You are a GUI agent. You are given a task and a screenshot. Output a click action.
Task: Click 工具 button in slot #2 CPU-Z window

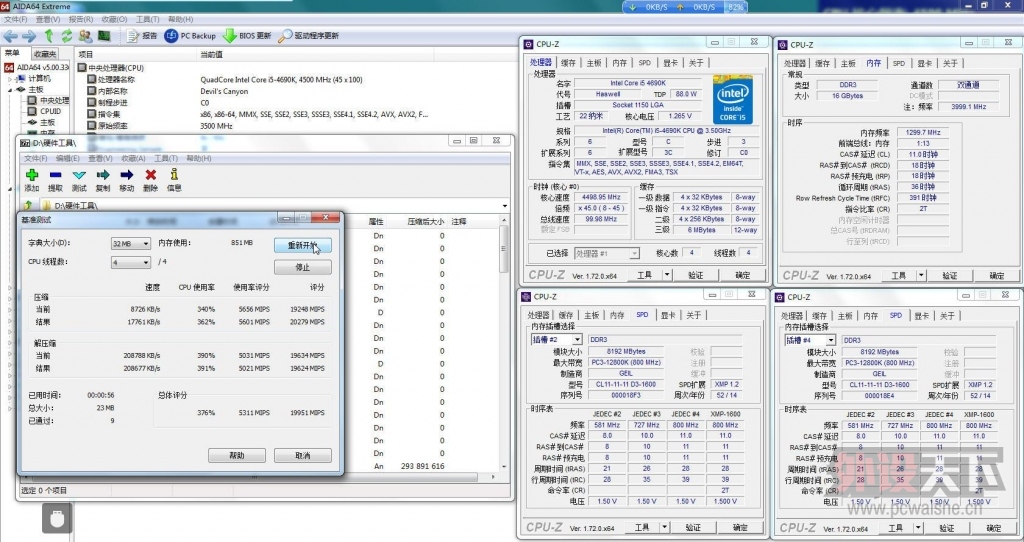pos(643,527)
